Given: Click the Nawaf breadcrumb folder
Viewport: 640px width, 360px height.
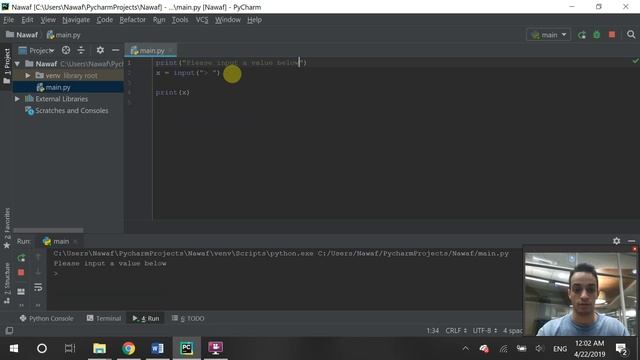Looking at the screenshot, I should [x=22, y=35].
